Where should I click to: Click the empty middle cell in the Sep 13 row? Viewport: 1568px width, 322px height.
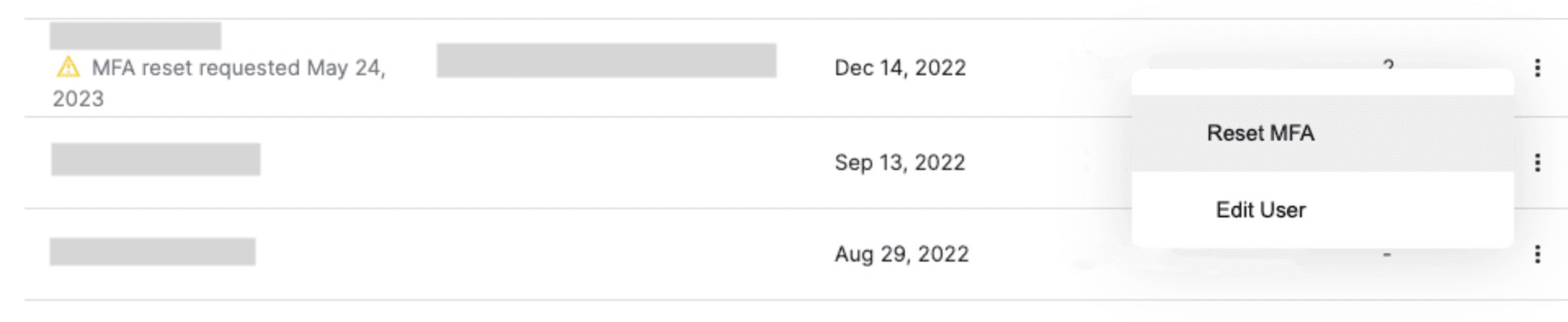(x=606, y=163)
